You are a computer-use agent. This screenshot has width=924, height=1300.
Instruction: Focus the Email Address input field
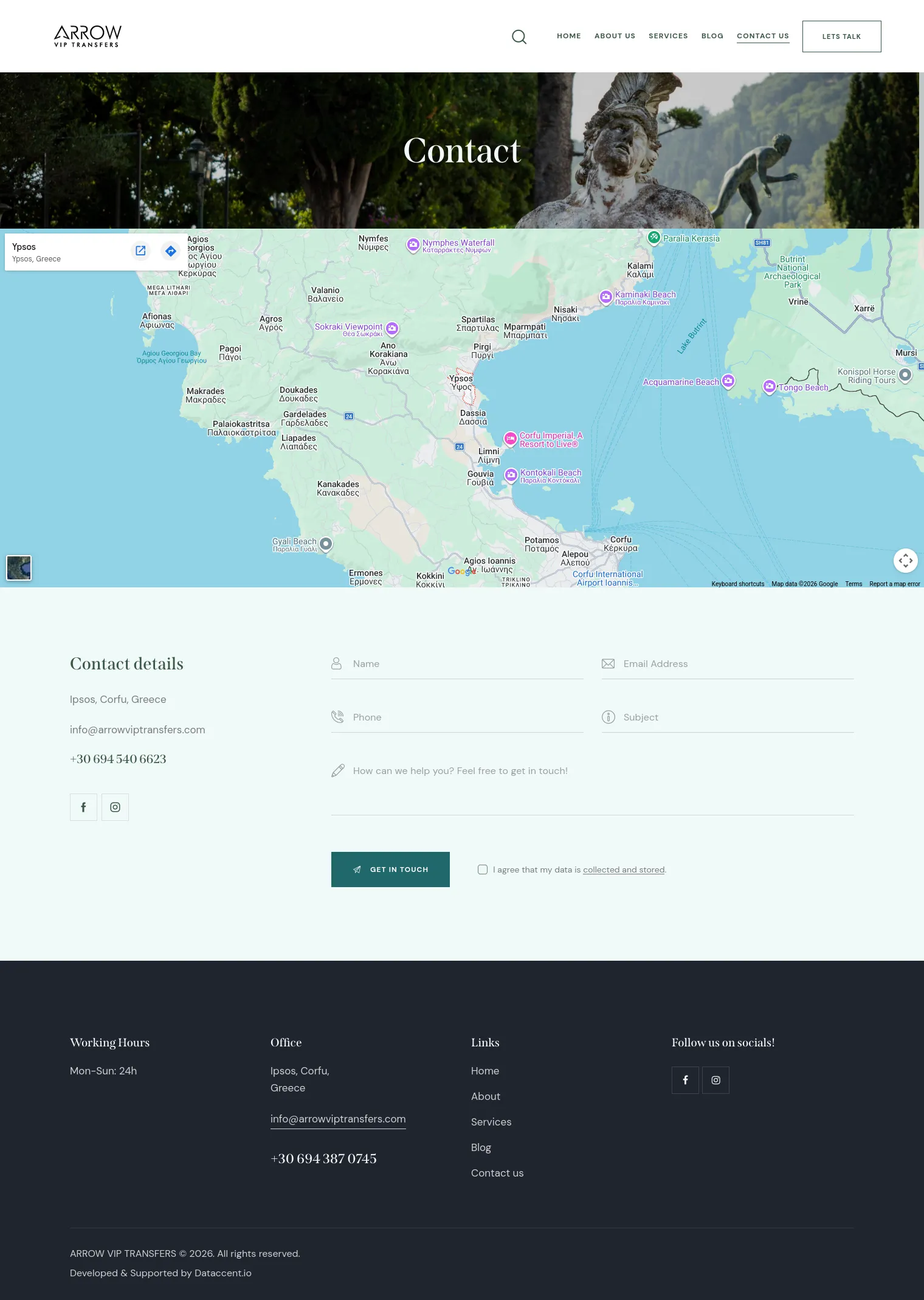click(728, 664)
